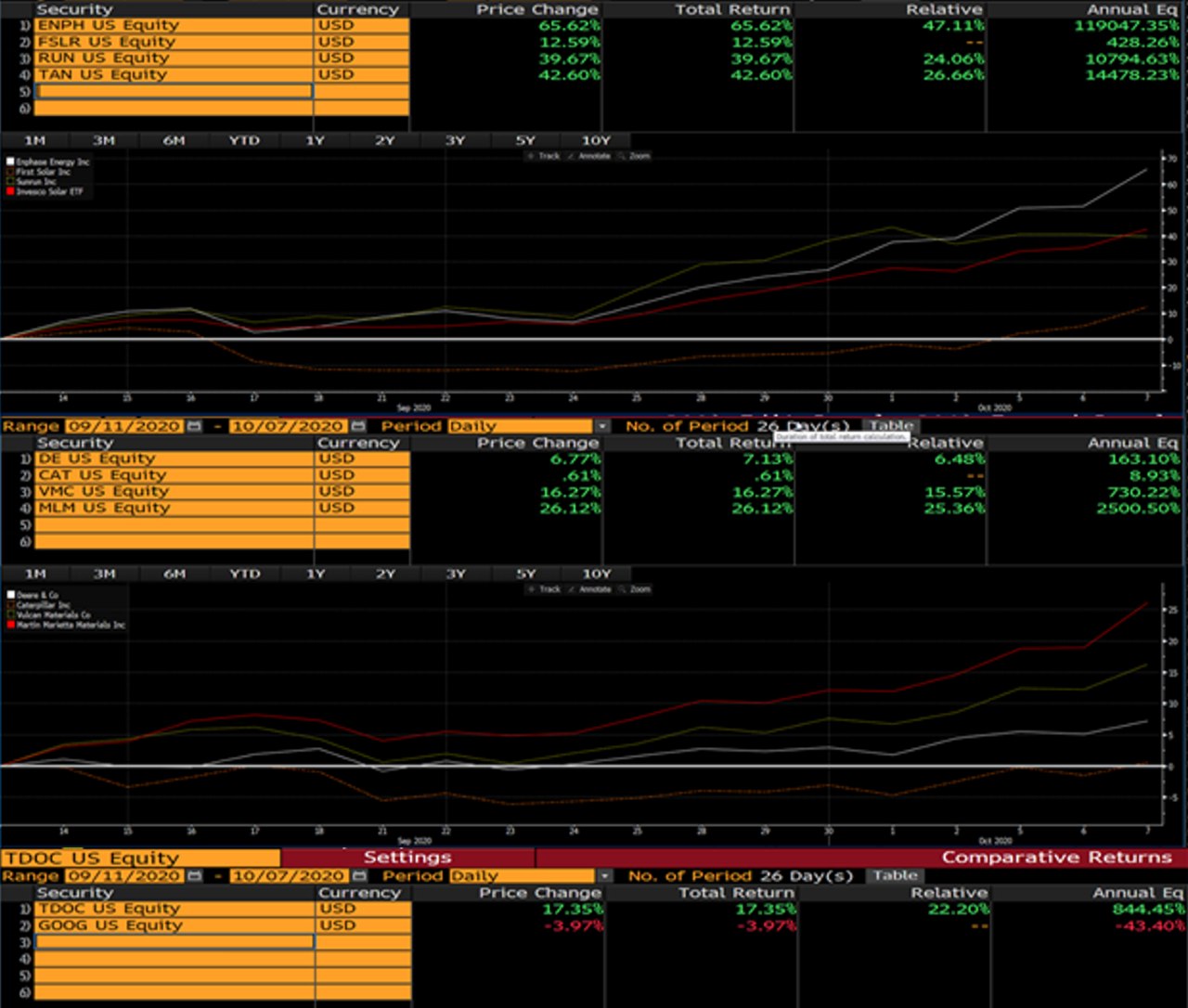Edit the VMC US Equity security field
The width and height of the screenshot is (1188, 1008).
tap(174, 491)
